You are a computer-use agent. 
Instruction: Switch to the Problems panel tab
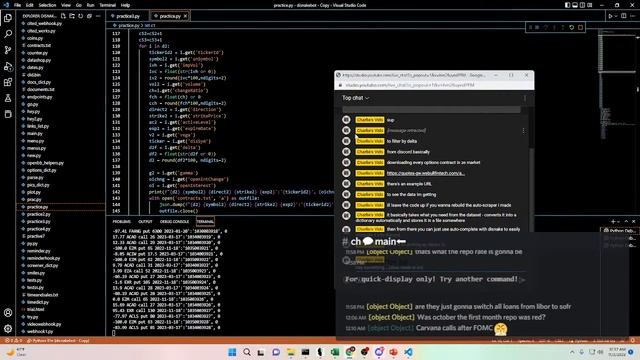(122, 222)
